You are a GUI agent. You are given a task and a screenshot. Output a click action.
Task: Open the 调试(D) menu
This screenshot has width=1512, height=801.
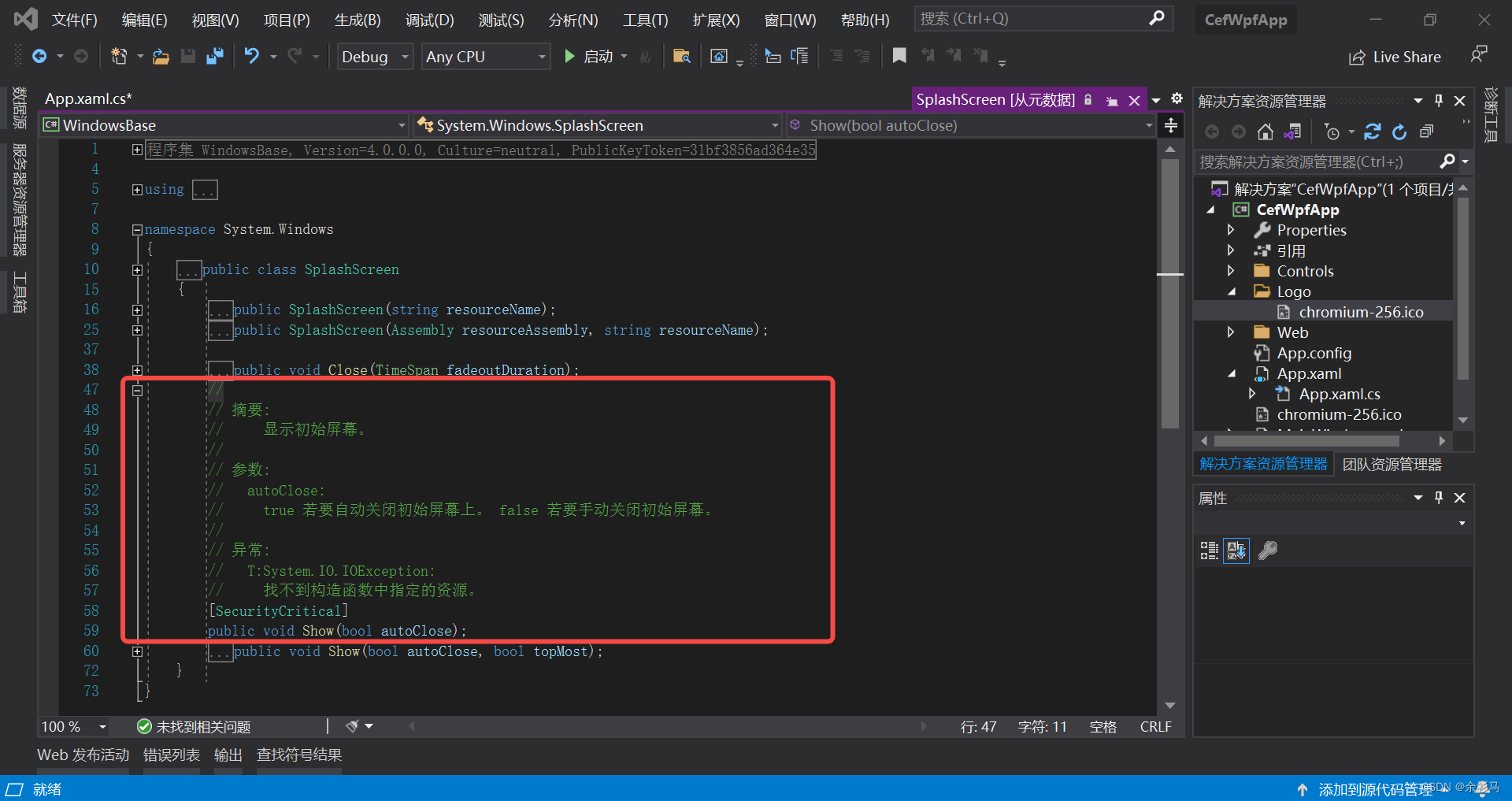[x=428, y=20]
